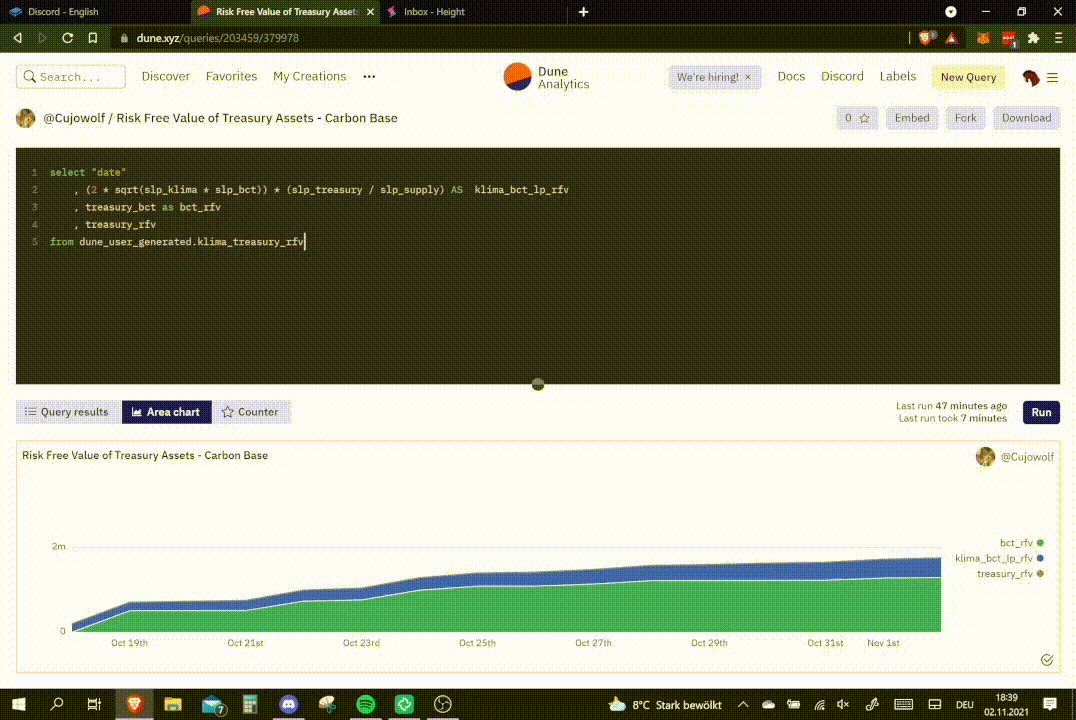Open the Discover page from the navigation
1076x720 pixels.
point(165,76)
